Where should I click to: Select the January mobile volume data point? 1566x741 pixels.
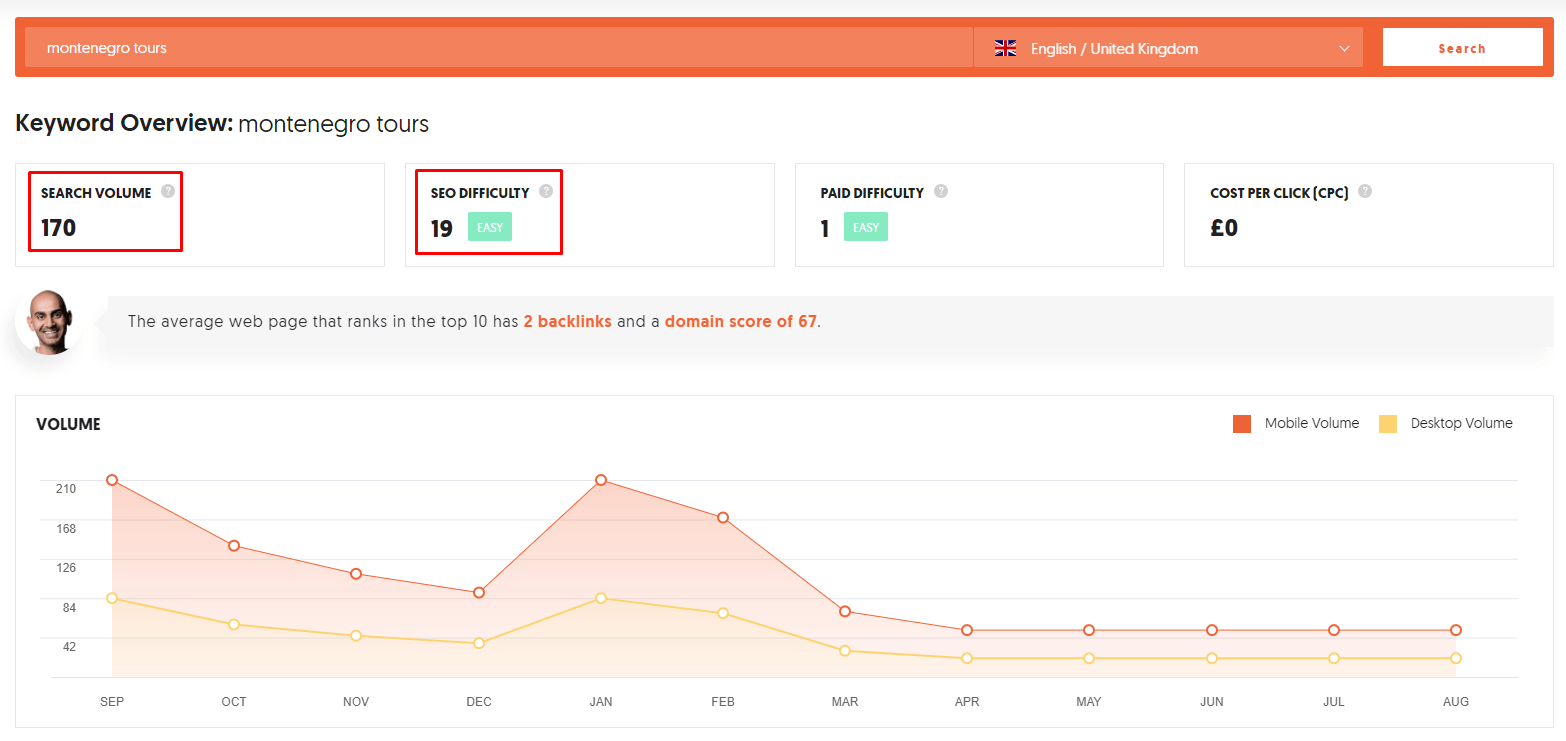click(x=601, y=480)
